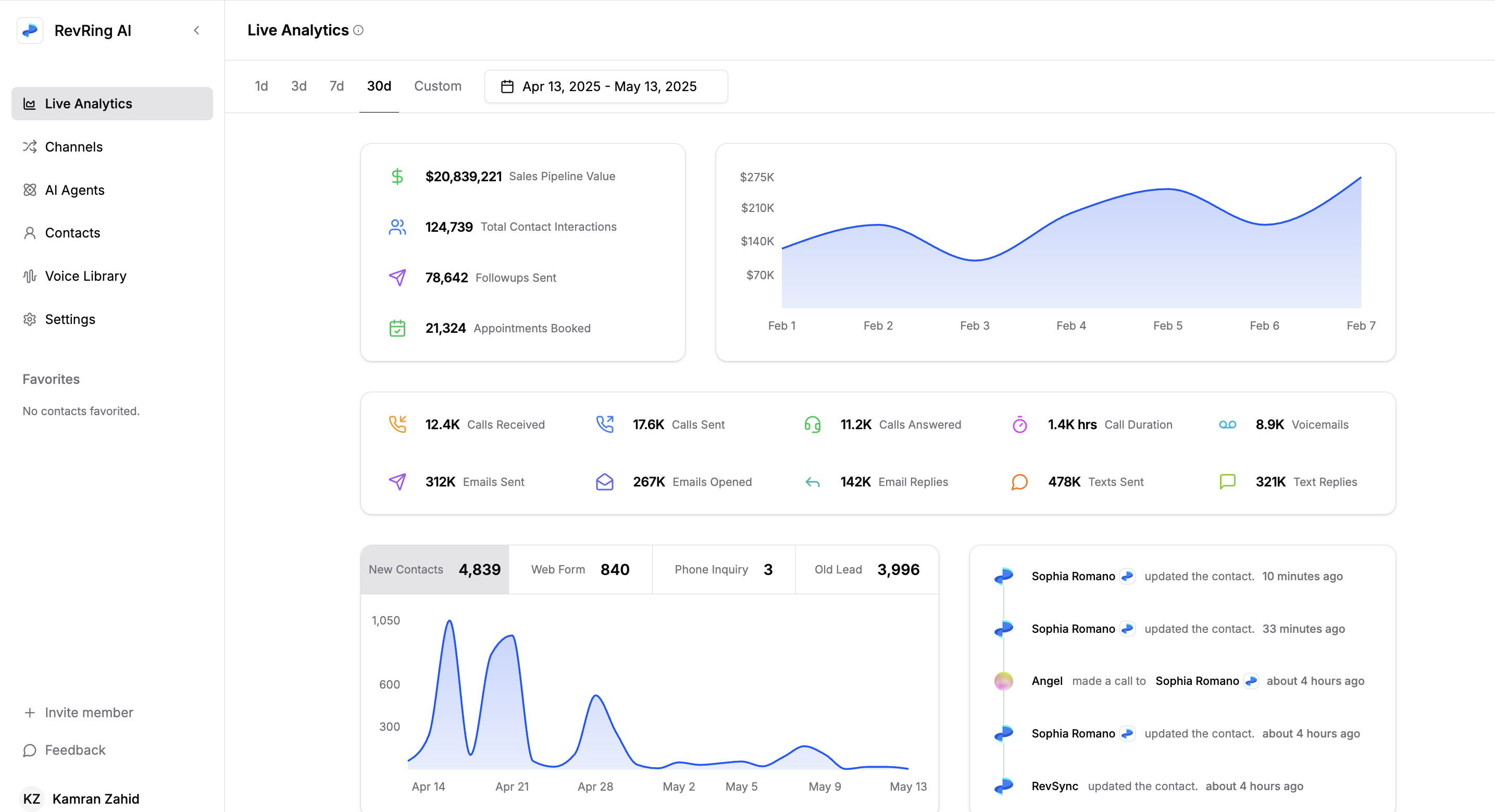This screenshot has height=812, width=1495.
Task: Collapse the sidebar with the chevron
Action: click(196, 30)
